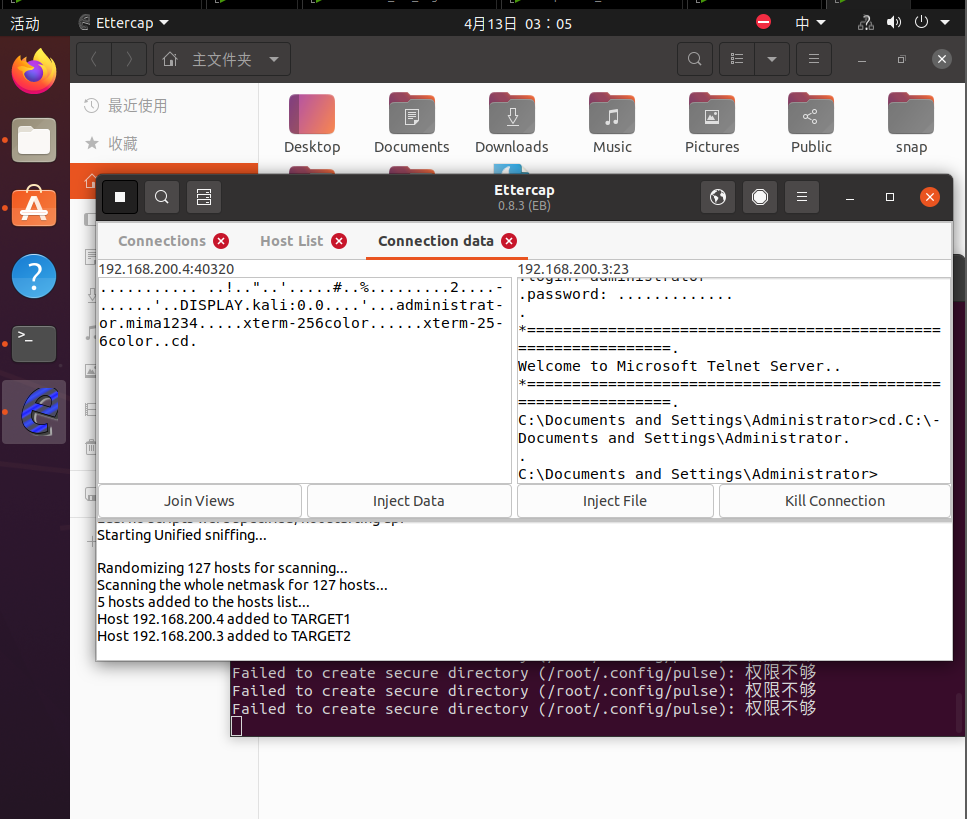Viewport: 967px width, 819px height.
Task: Open the Ettercap hamburger menu
Action: click(802, 197)
